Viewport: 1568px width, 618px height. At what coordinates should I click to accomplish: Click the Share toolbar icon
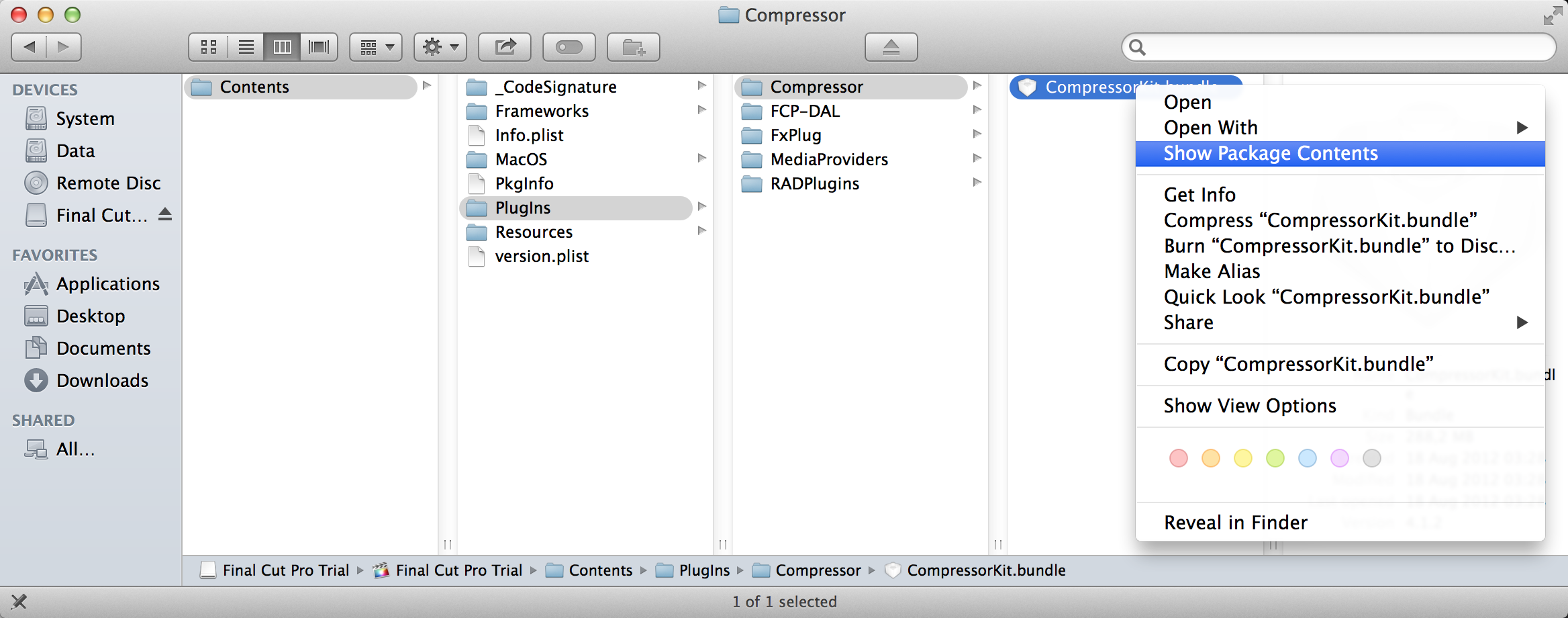click(505, 47)
